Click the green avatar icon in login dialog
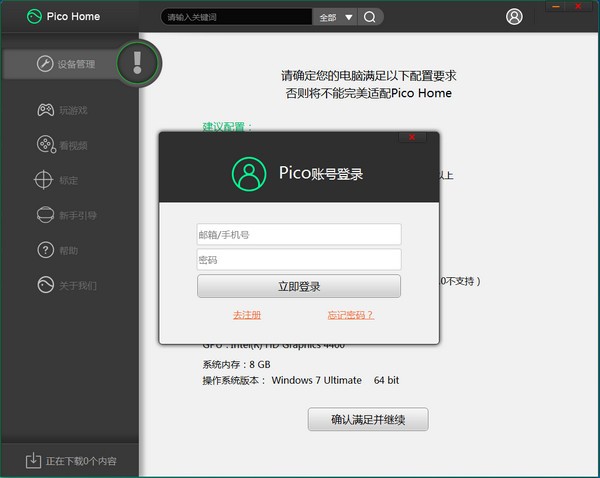 (x=249, y=174)
